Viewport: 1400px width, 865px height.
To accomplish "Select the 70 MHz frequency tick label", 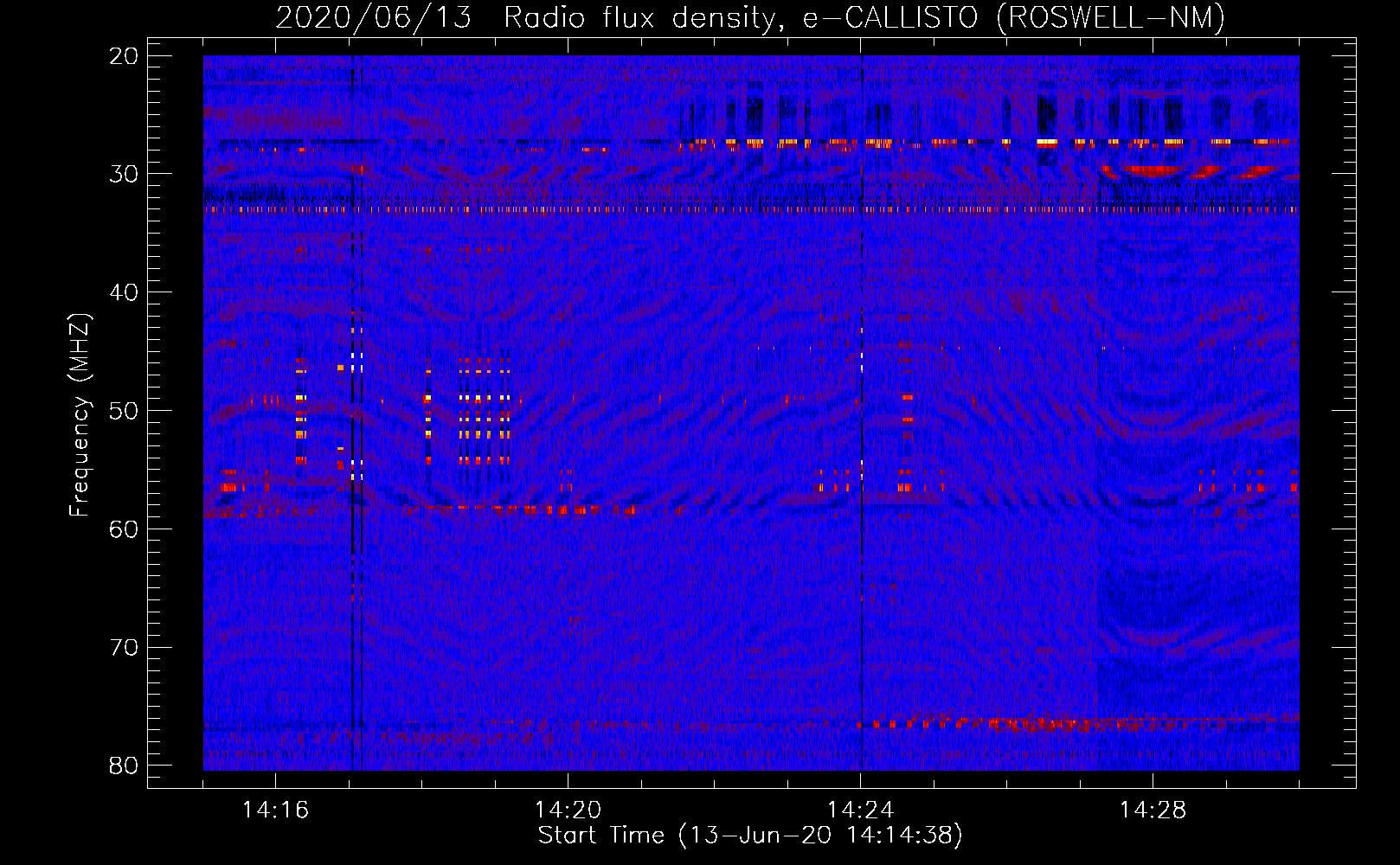I will click(x=125, y=648).
